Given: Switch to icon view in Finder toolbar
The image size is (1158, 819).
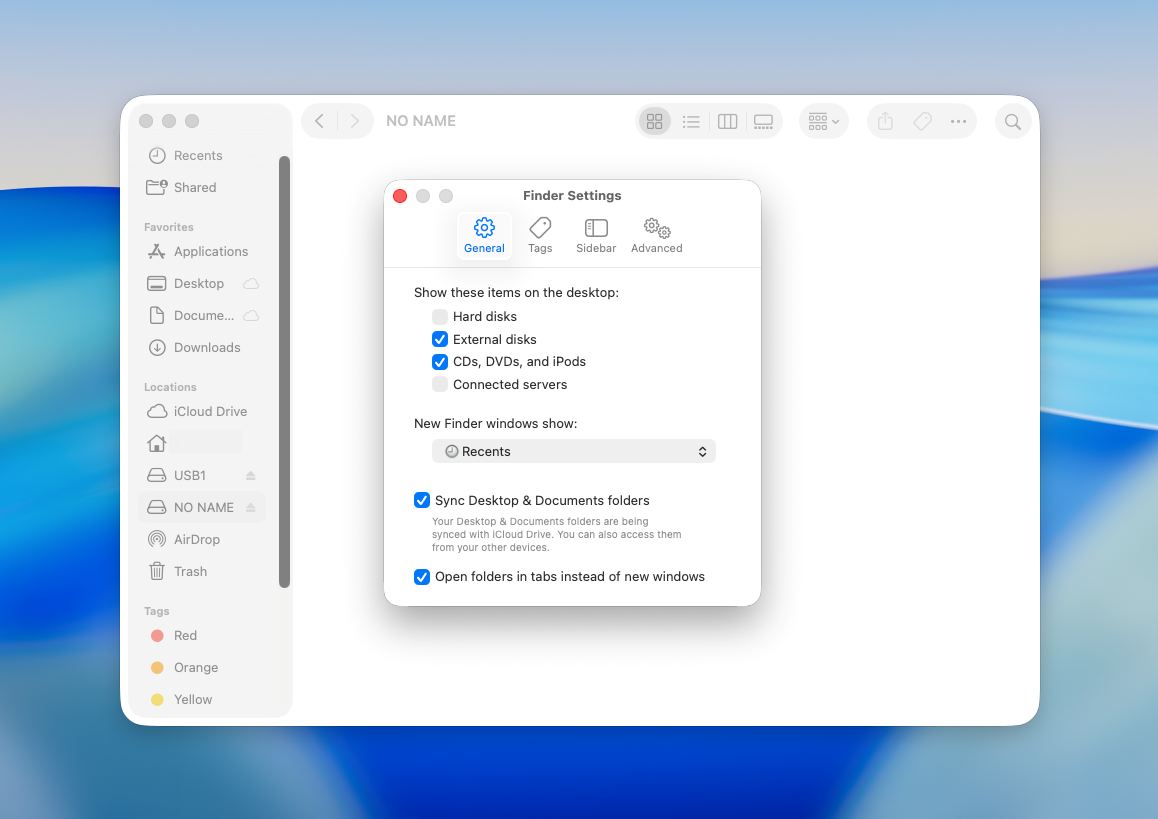Looking at the screenshot, I should (654, 121).
